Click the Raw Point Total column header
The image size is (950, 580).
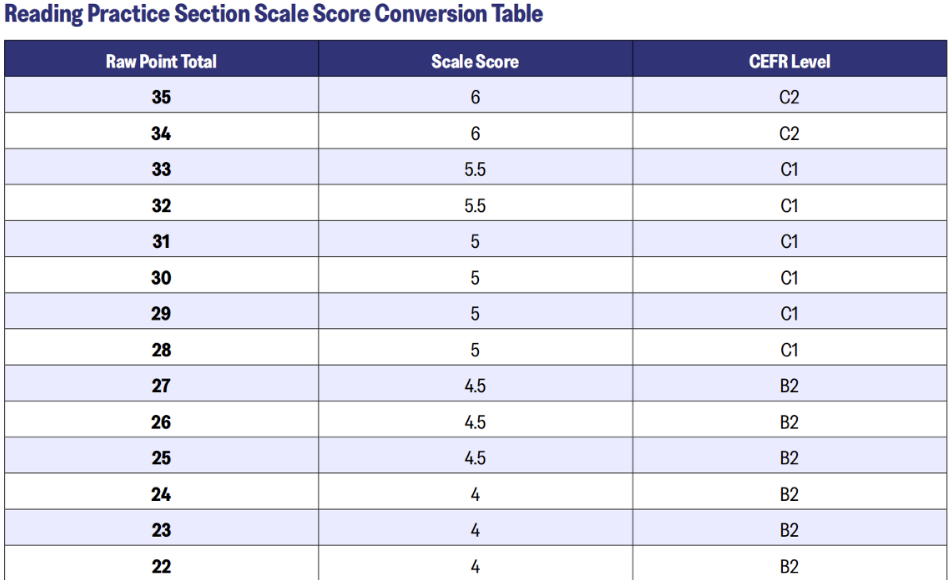click(x=161, y=61)
